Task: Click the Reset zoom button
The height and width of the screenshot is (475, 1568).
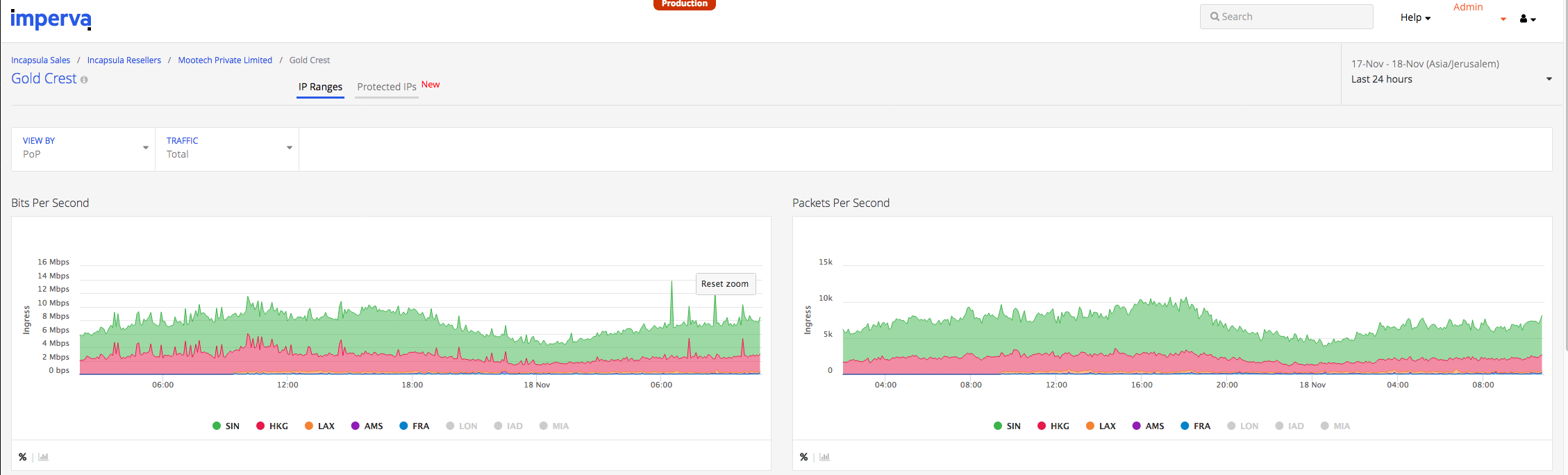Action: tap(725, 284)
